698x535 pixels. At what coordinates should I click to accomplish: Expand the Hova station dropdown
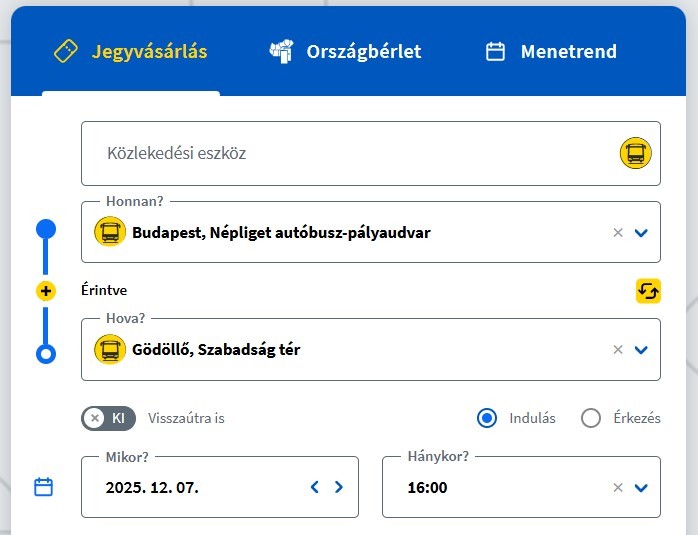[x=642, y=349]
